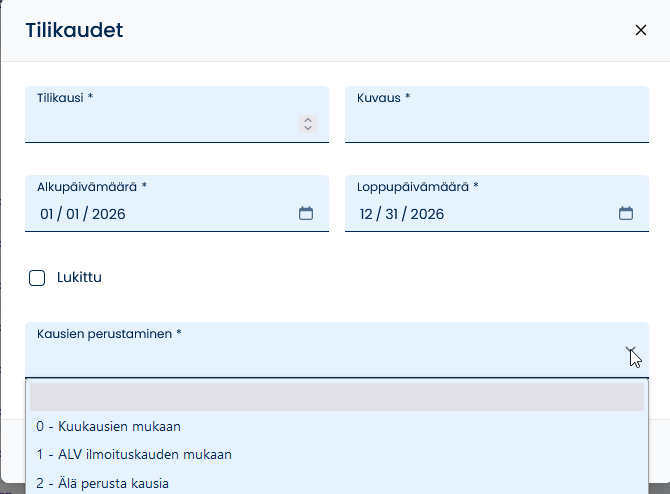Close the Tilikaudet dialog with X

click(641, 30)
